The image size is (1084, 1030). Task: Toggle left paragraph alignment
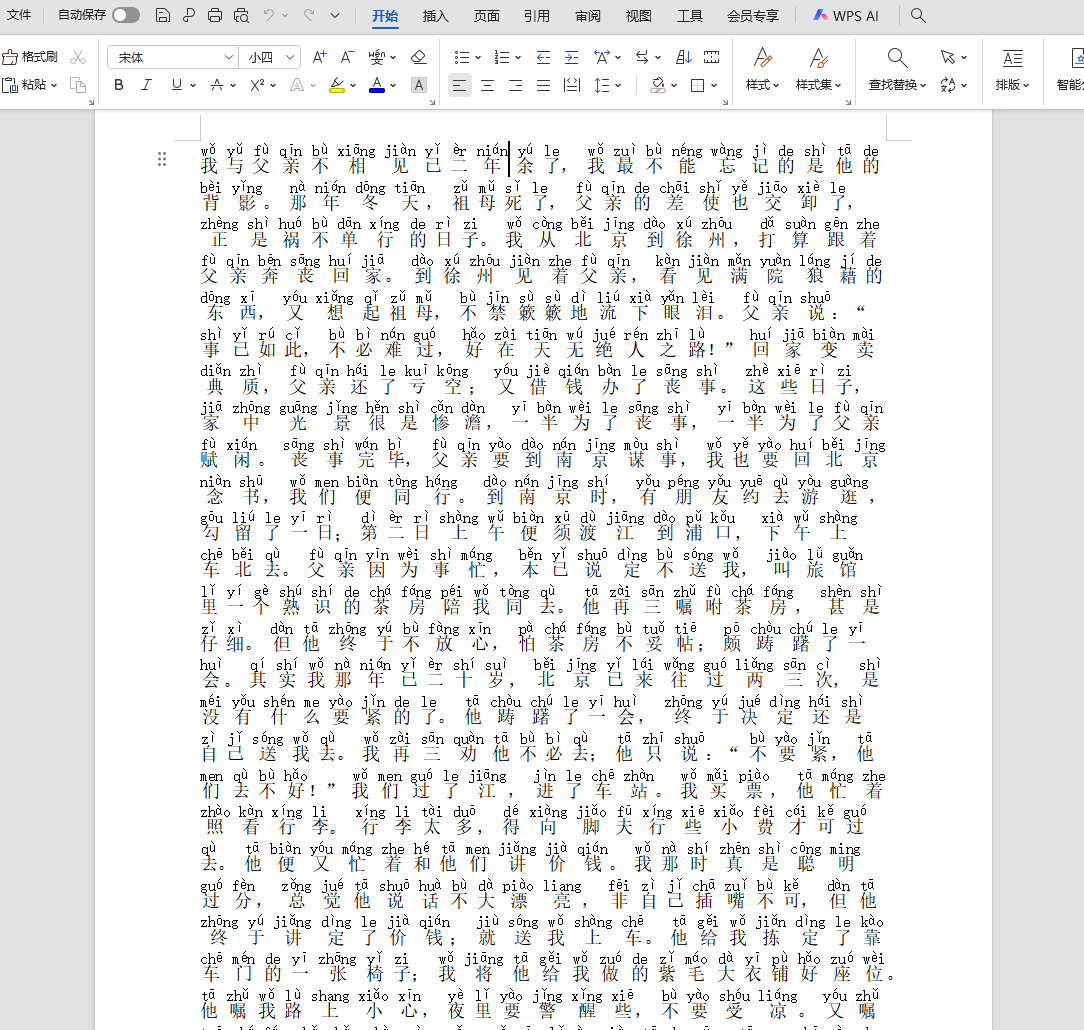click(x=459, y=85)
